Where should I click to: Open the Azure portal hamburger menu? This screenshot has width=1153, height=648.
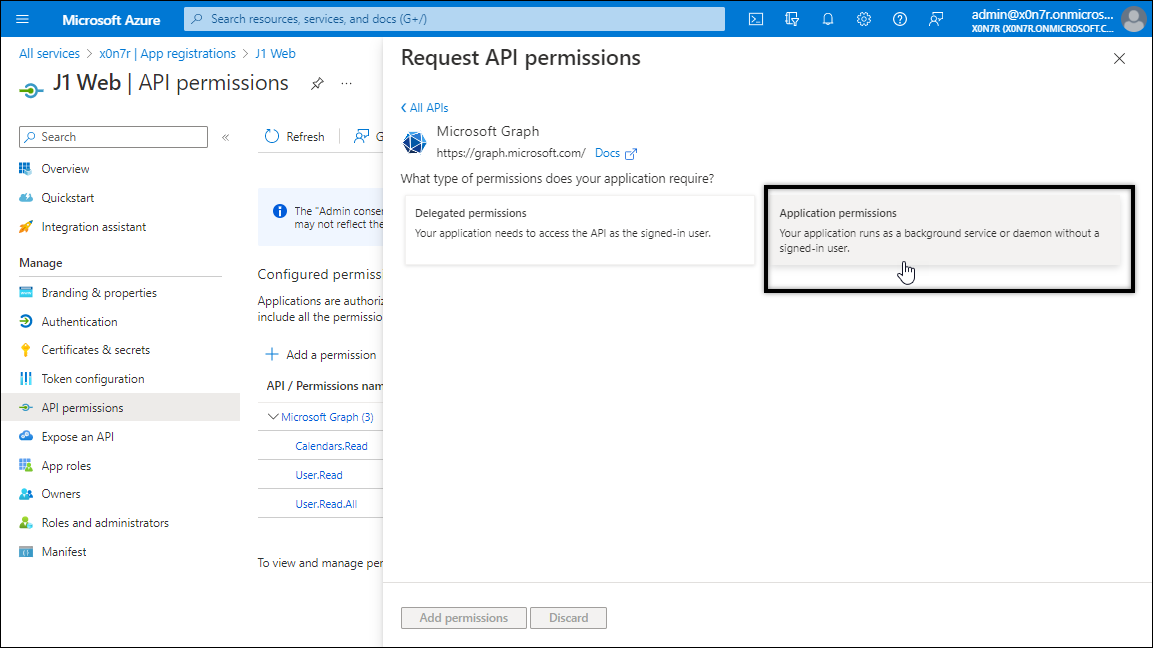click(x=23, y=19)
